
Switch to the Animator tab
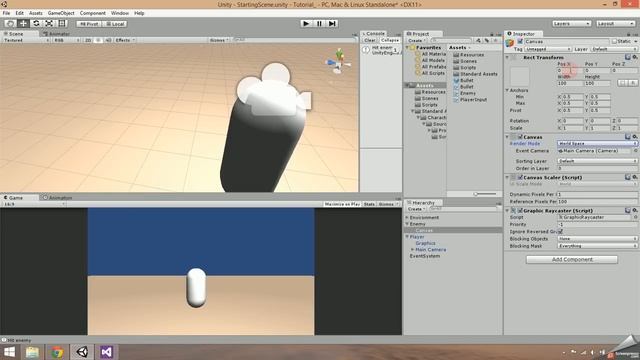click(56, 34)
